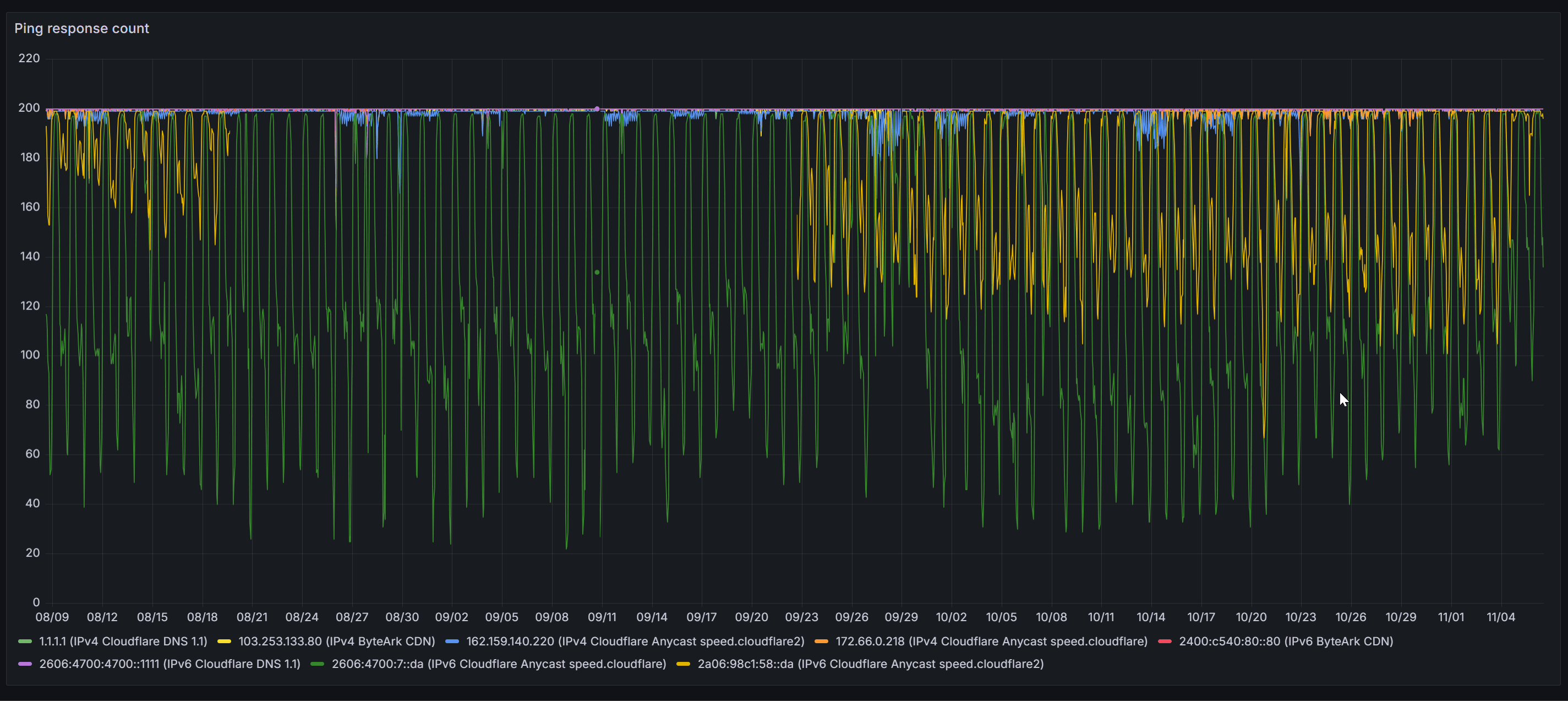Toggle the 2400:c540:80::80 IPv6 ByteArk CDN label

1286,642
